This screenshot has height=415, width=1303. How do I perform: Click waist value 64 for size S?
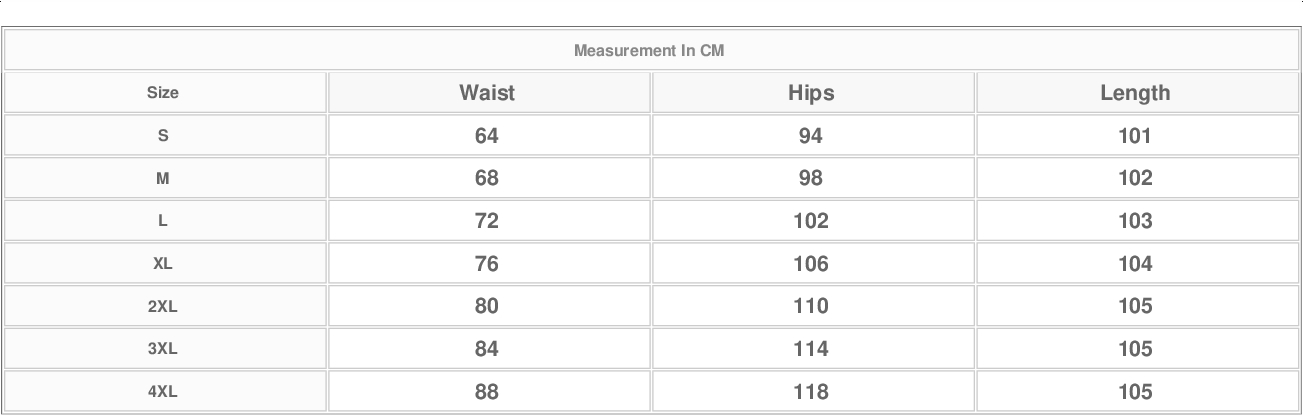tap(487, 136)
